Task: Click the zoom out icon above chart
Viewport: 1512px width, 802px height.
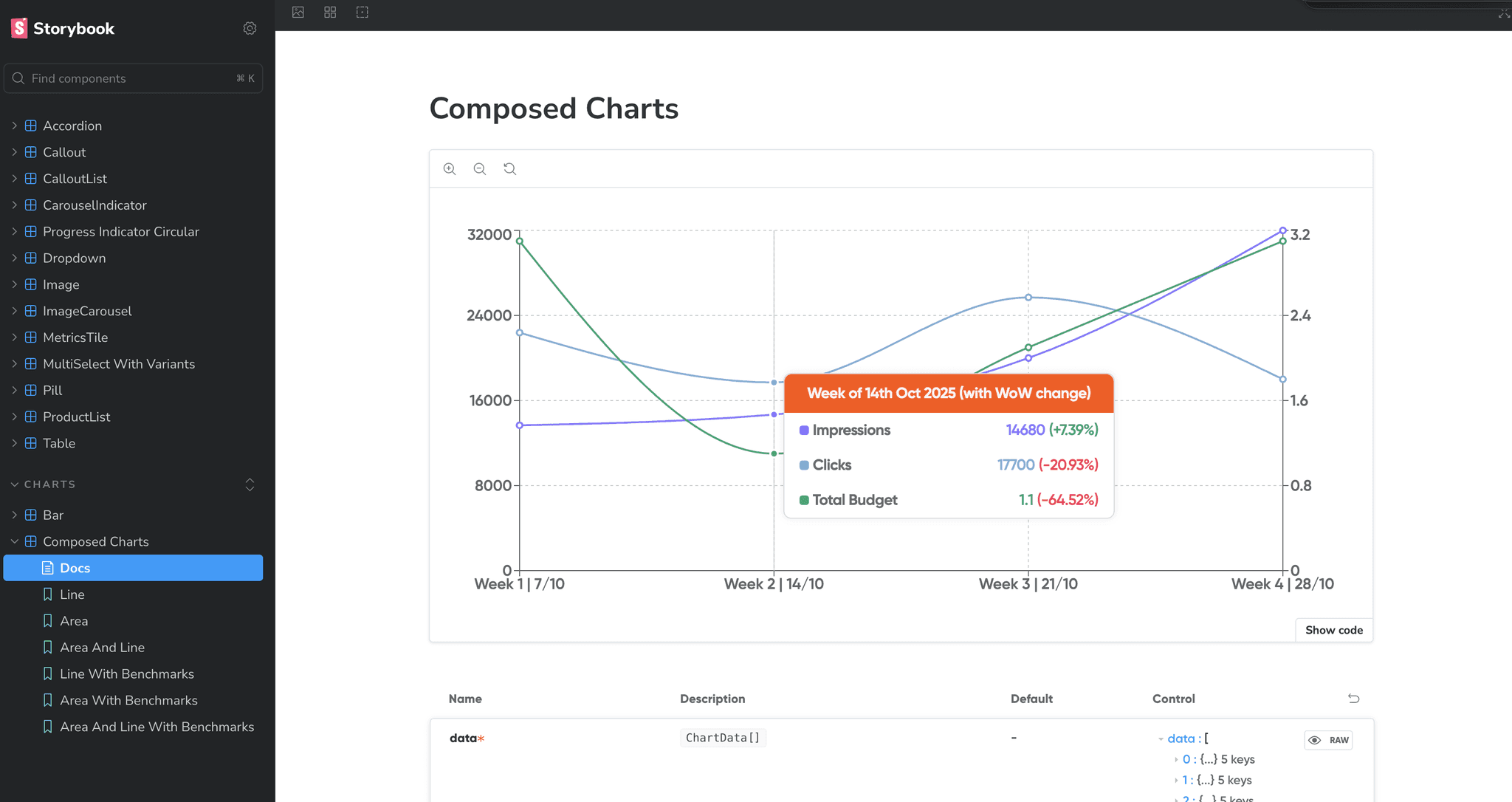Action: (480, 169)
